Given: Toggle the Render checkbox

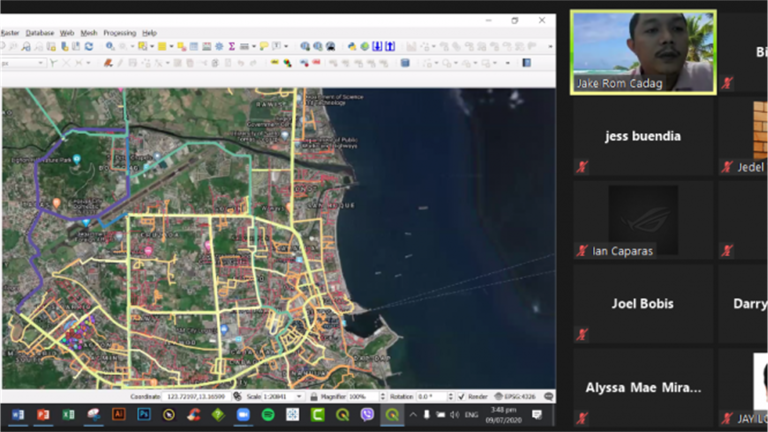Looking at the screenshot, I should [461, 396].
